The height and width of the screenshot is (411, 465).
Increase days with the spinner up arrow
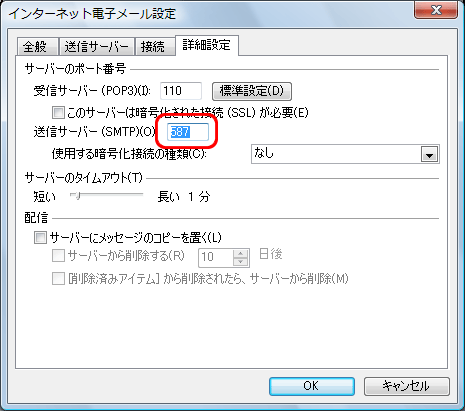(241, 253)
